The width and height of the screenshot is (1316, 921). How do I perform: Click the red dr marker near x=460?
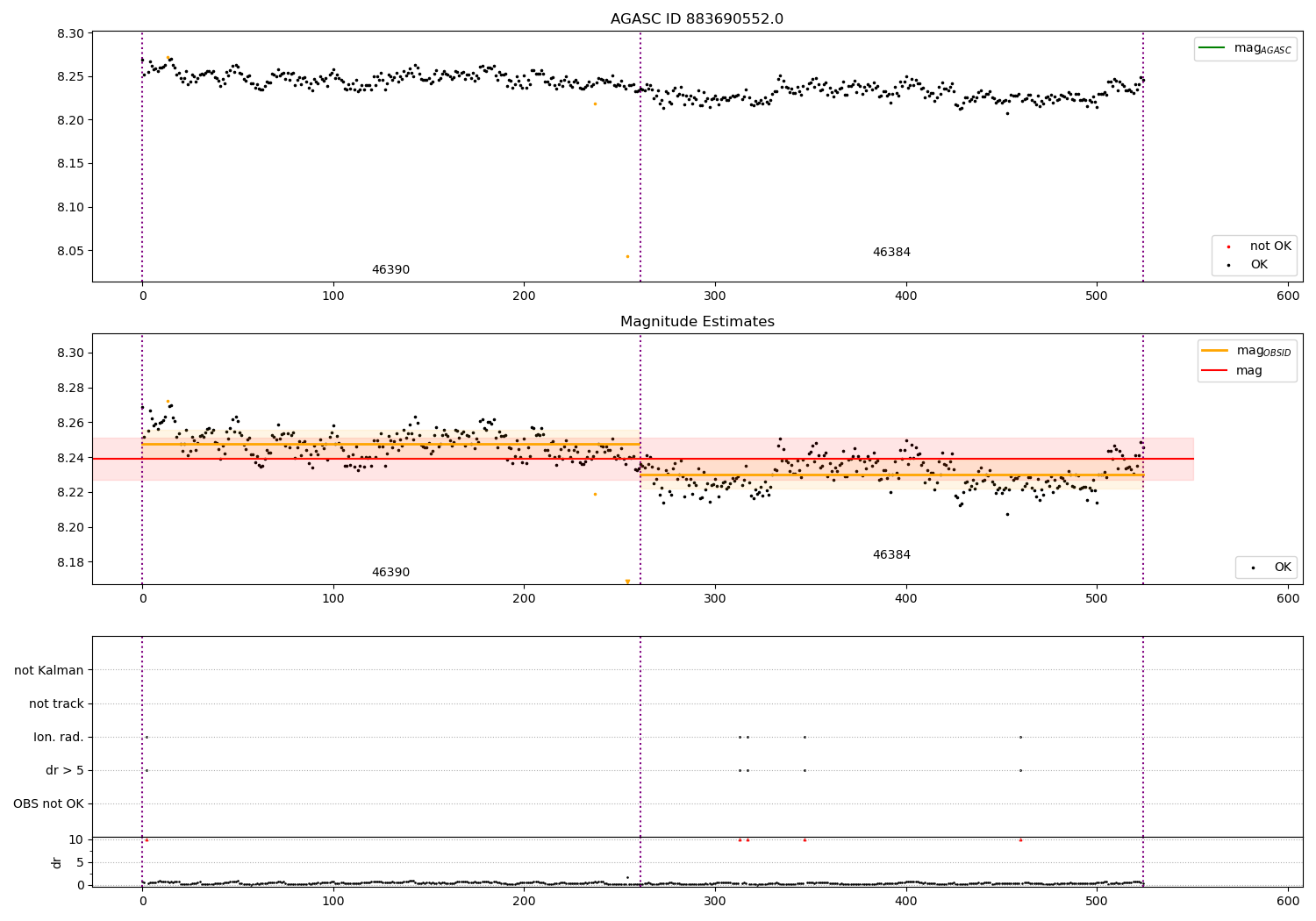(x=1020, y=839)
